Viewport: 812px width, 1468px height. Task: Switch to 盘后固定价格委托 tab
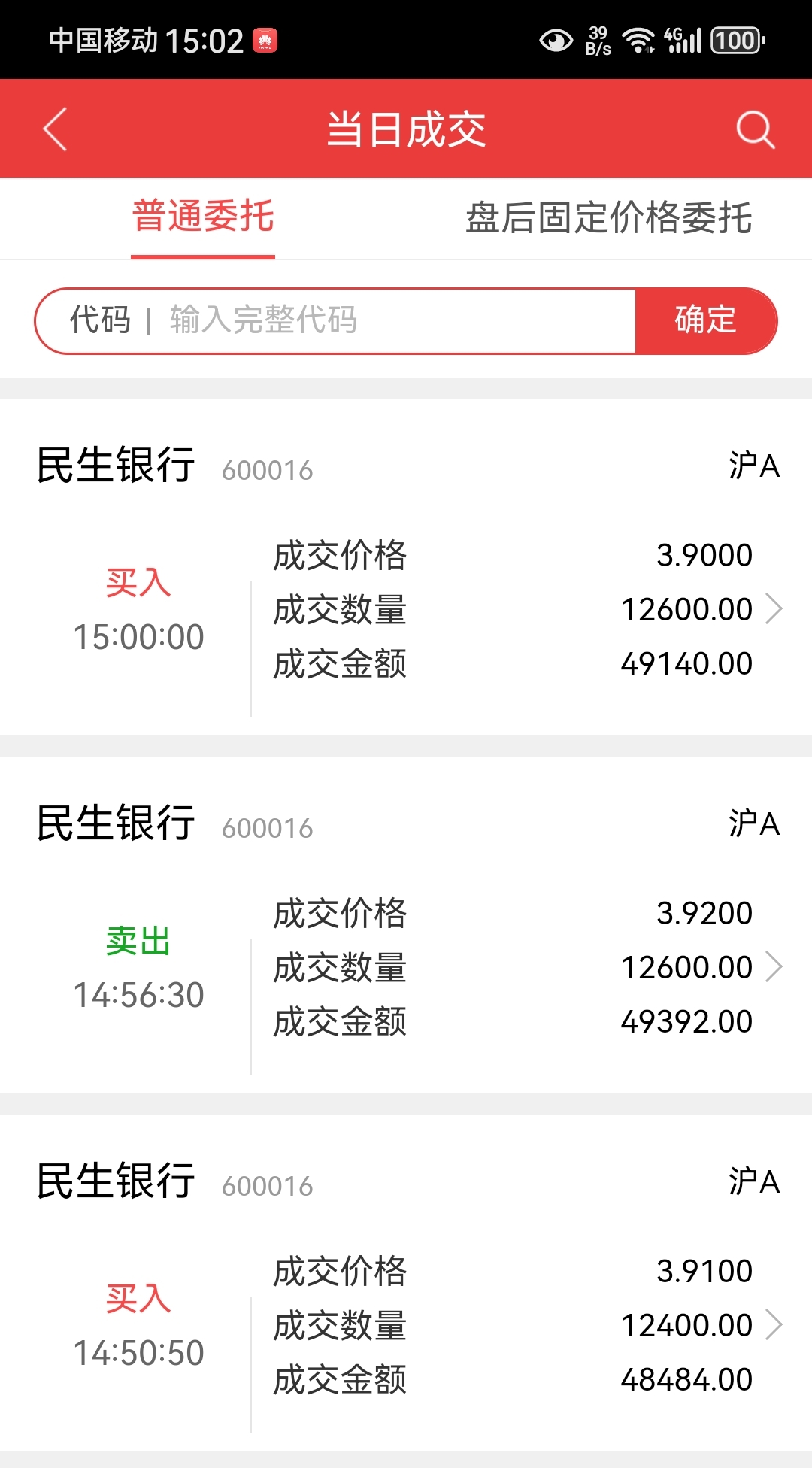click(x=608, y=218)
